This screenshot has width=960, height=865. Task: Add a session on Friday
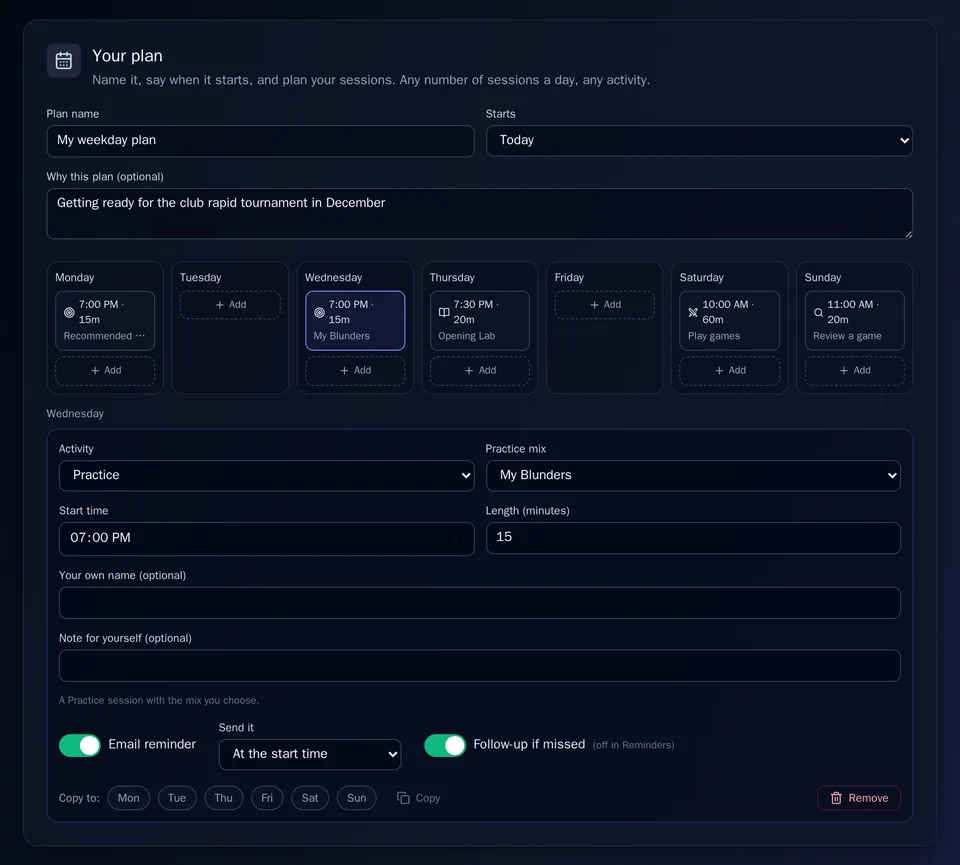coord(604,305)
